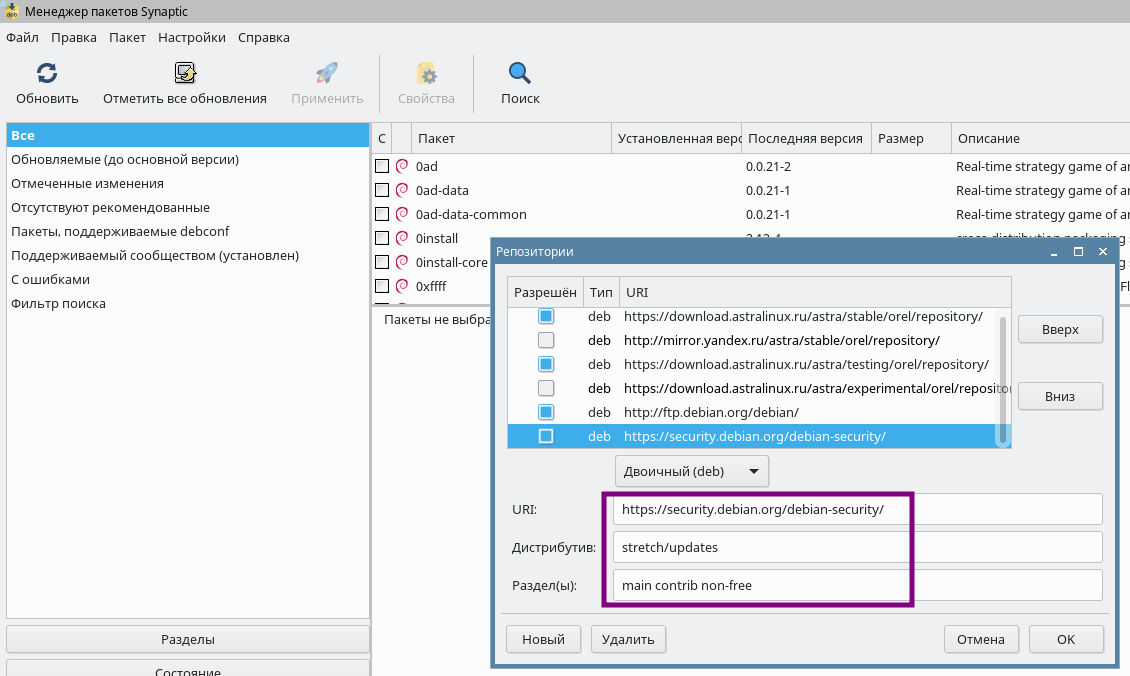This screenshot has width=1130, height=676.
Task: Select Обновляемые (до основной версии) filter
Action: [x=187, y=159]
